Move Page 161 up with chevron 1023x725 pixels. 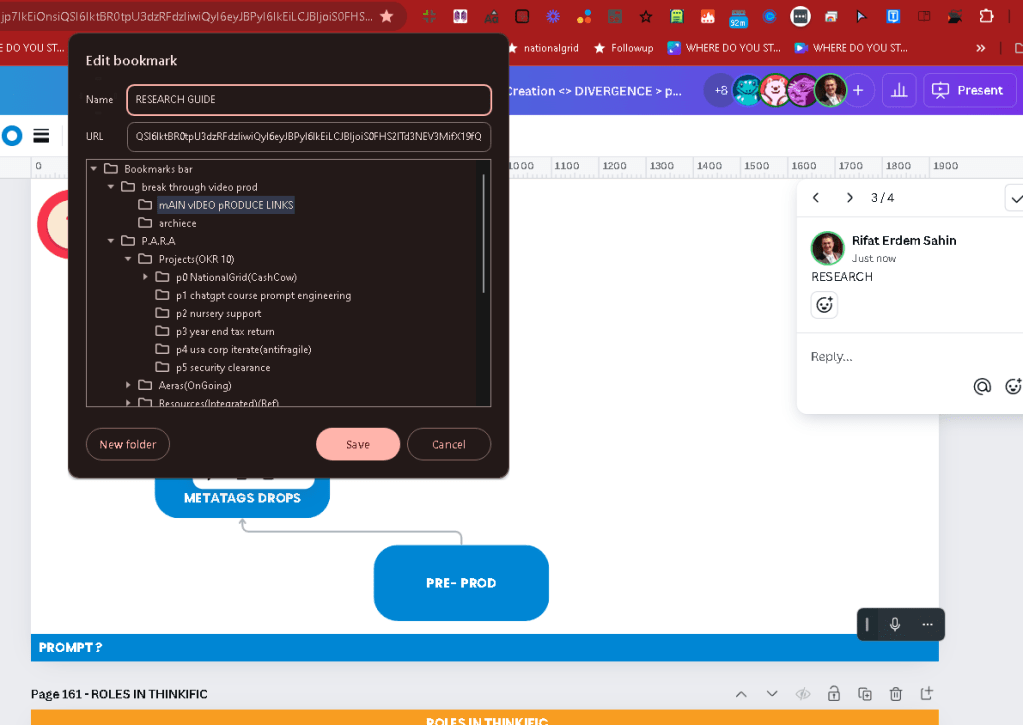point(741,694)
